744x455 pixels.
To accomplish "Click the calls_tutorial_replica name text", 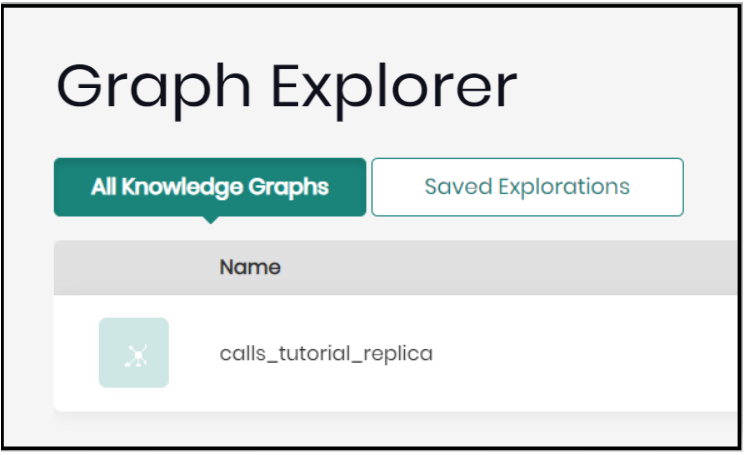I will pos(326,353).
